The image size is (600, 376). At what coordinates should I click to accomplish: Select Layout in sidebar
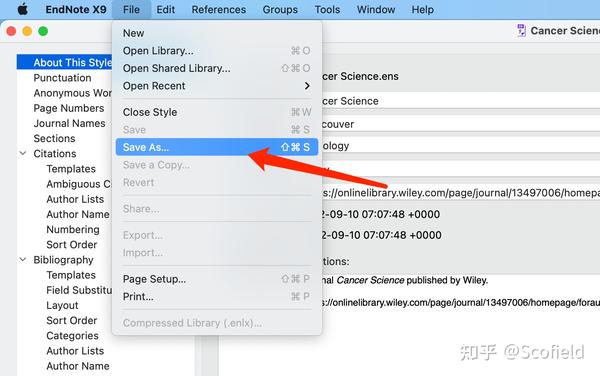(x=62, y=305)
